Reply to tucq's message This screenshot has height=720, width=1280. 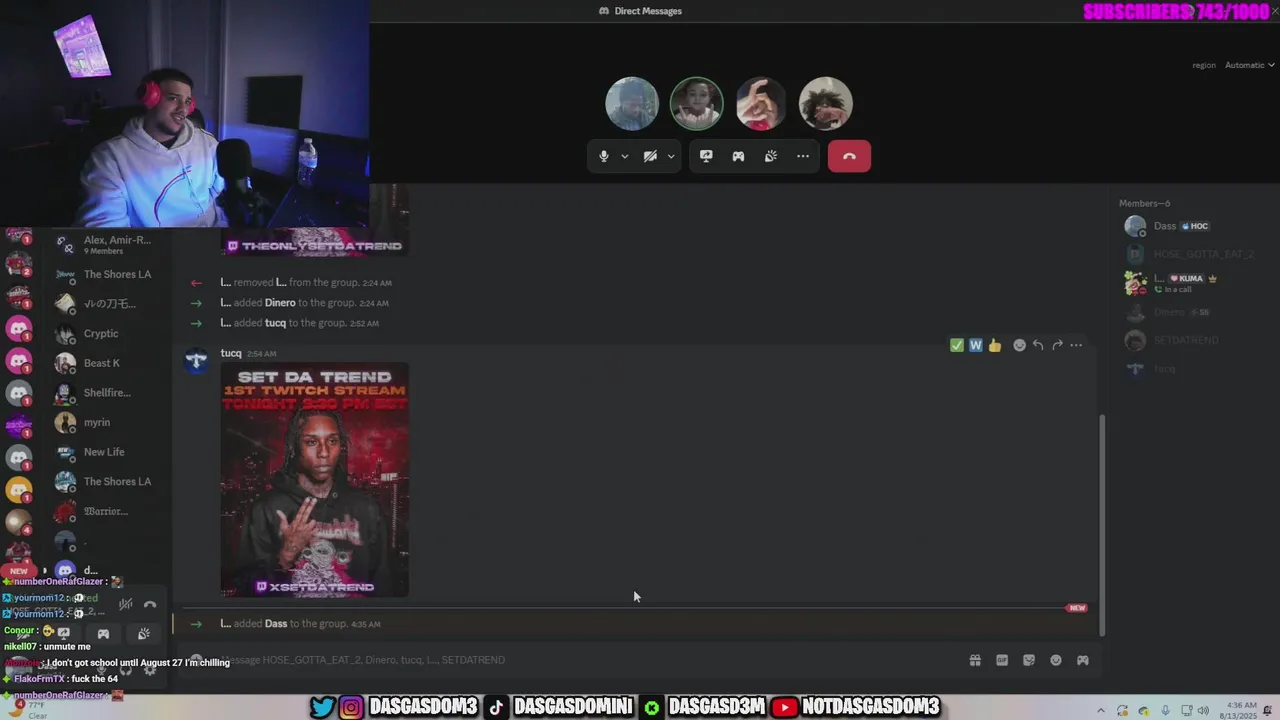[1038, 345]
